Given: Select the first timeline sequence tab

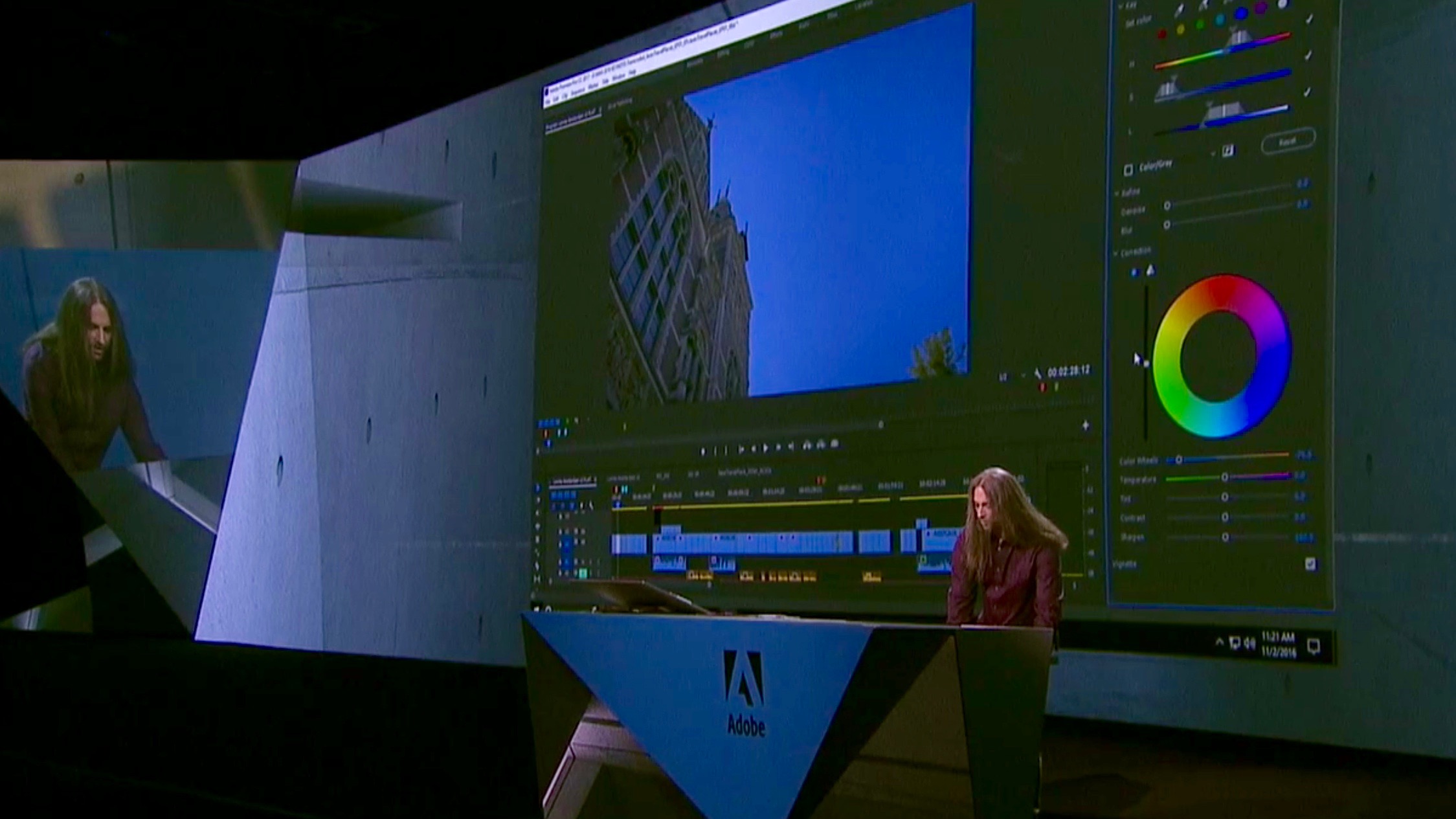Looking at the screenshot, I should (574, 481).
